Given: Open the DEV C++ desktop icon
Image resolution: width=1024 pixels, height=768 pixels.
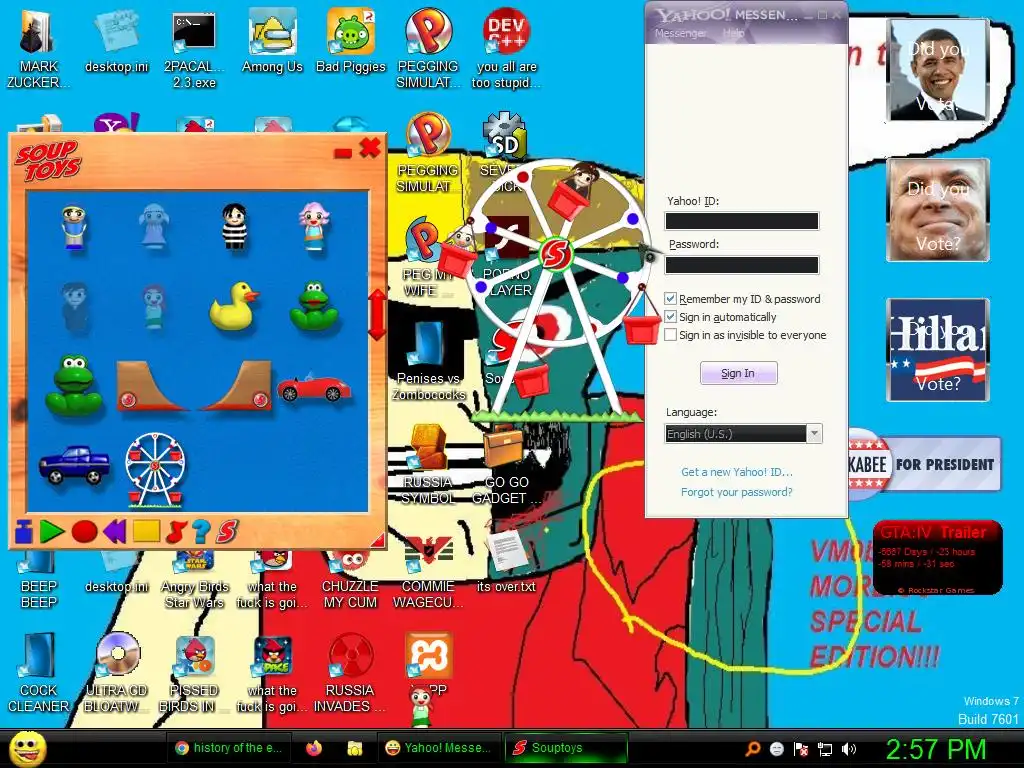Looking at the screenshot, I should (506, 47).
